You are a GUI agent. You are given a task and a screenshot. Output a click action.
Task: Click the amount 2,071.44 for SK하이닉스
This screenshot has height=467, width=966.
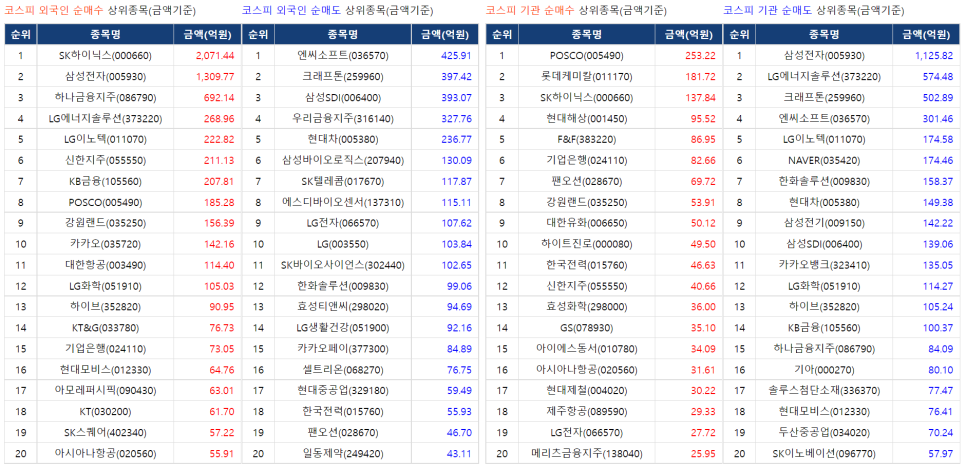[215, 55]
